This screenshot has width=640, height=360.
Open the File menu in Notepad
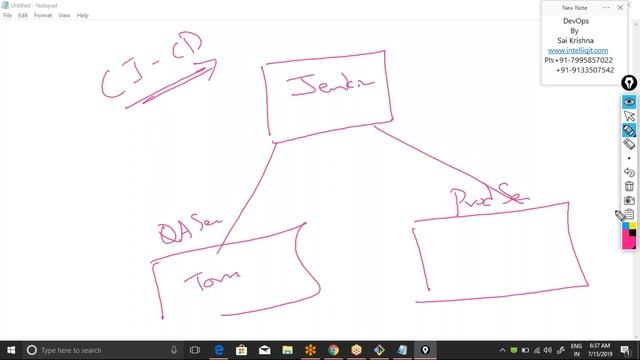pos(7,15)
